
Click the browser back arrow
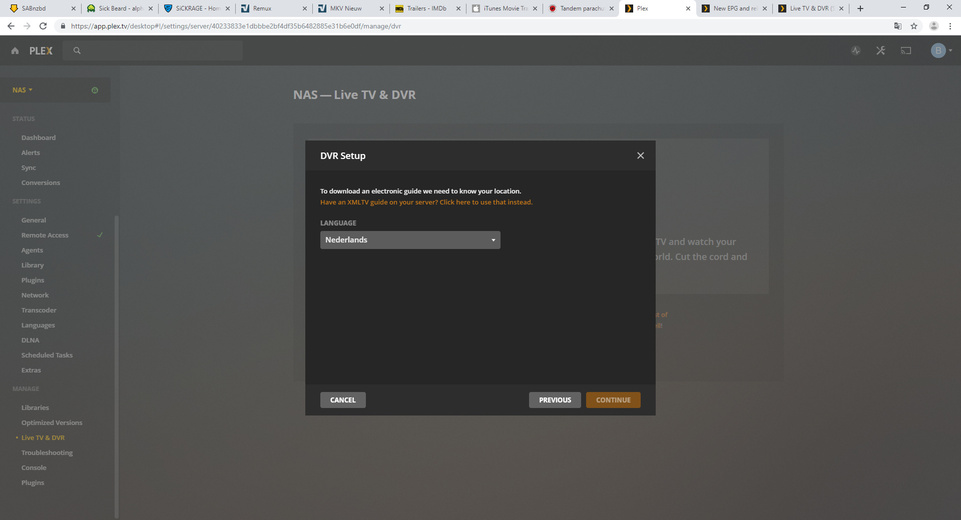10,26
